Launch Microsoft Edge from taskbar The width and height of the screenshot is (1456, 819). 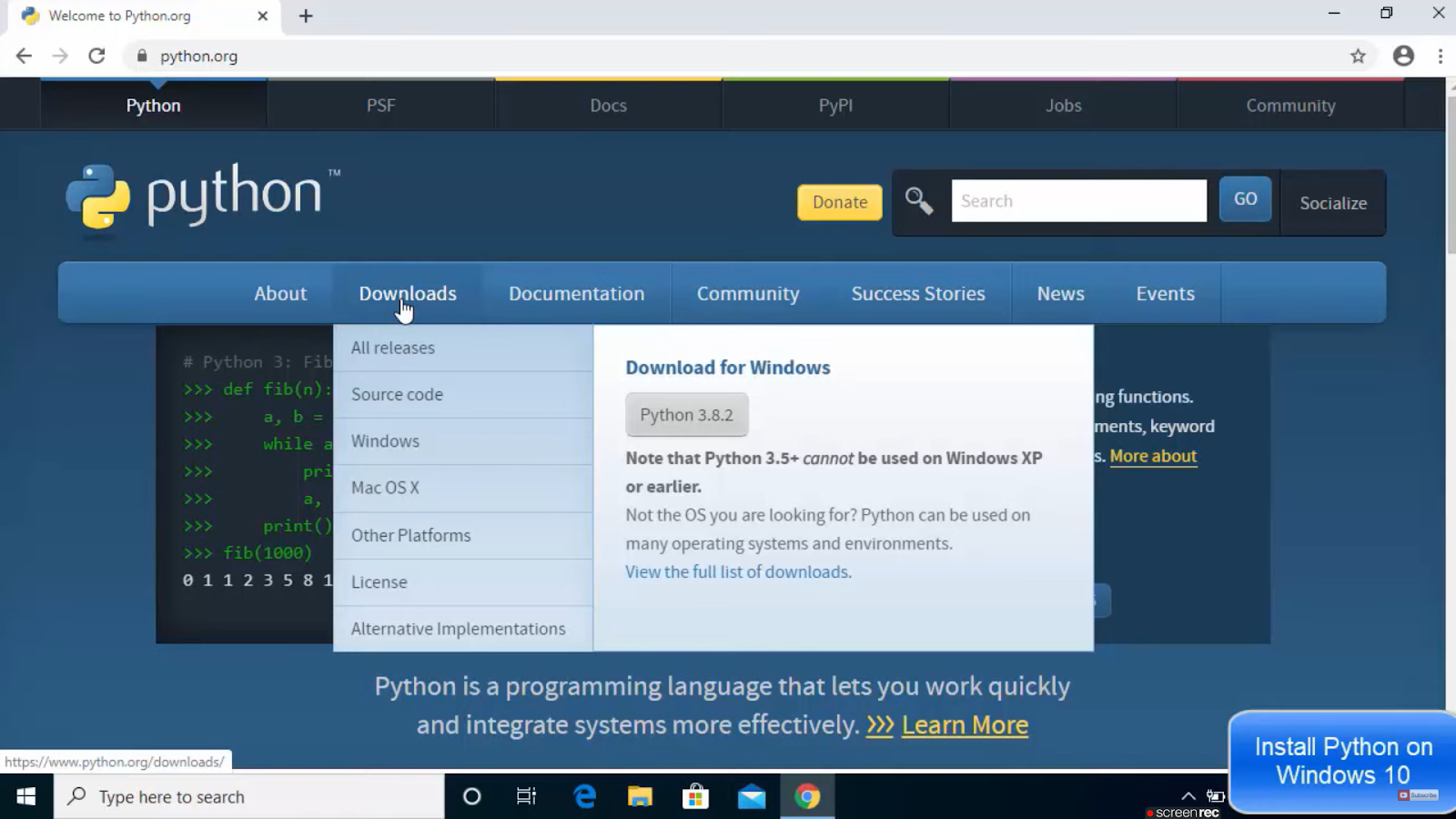(584, 796)
